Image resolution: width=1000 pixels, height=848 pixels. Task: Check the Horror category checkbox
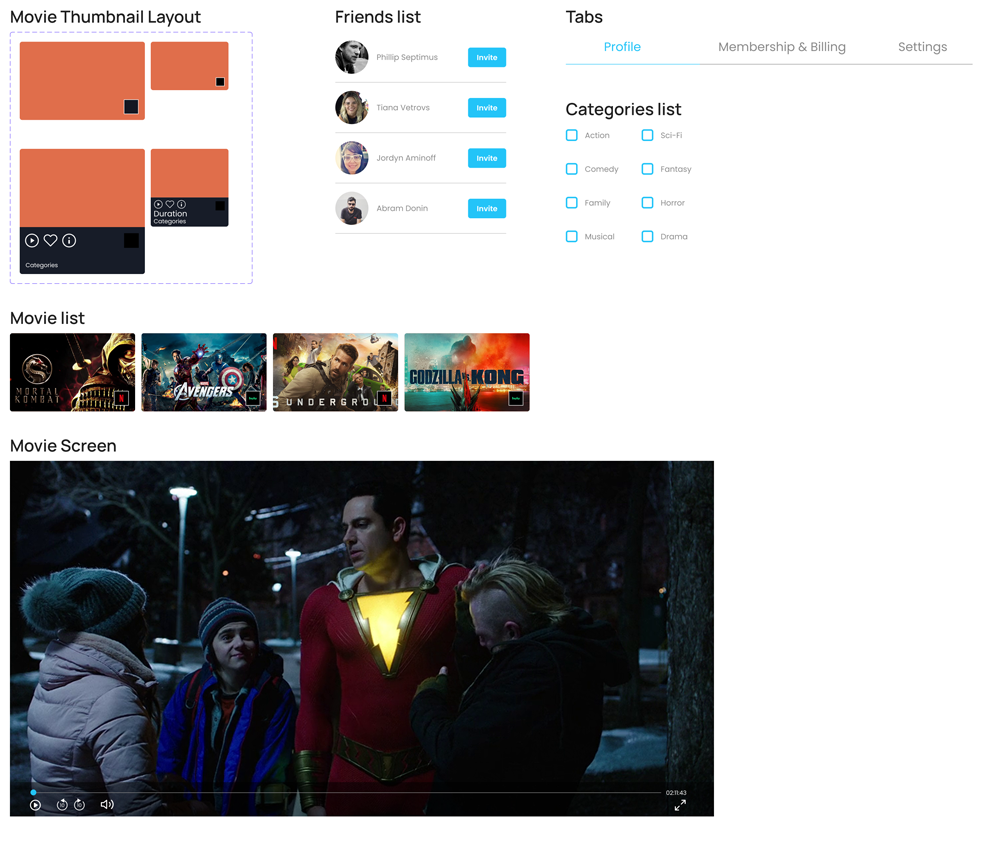click(x=647, y=203)
